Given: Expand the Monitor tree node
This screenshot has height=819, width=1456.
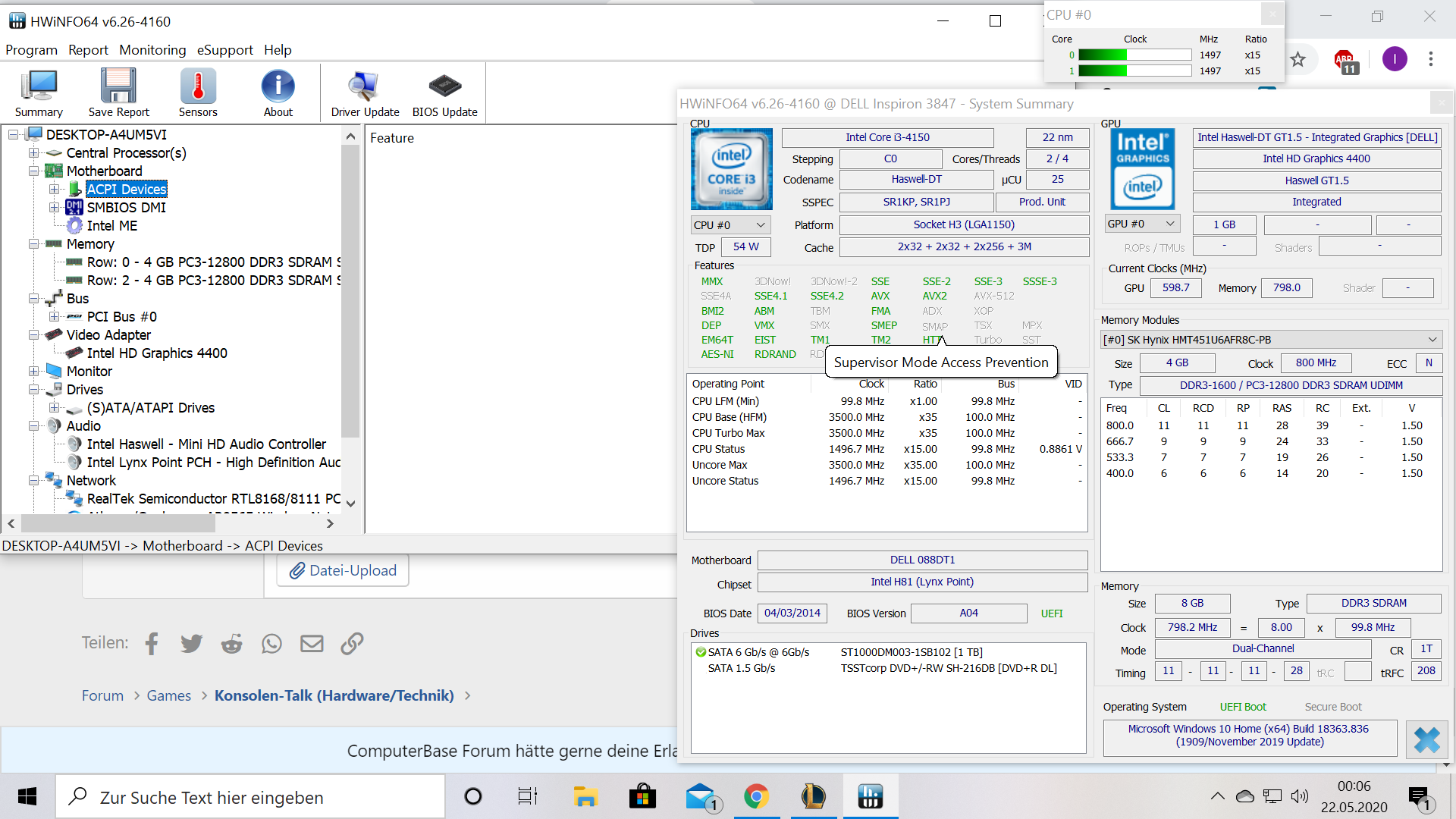Looking at the screenshot, I should [33, 371].
